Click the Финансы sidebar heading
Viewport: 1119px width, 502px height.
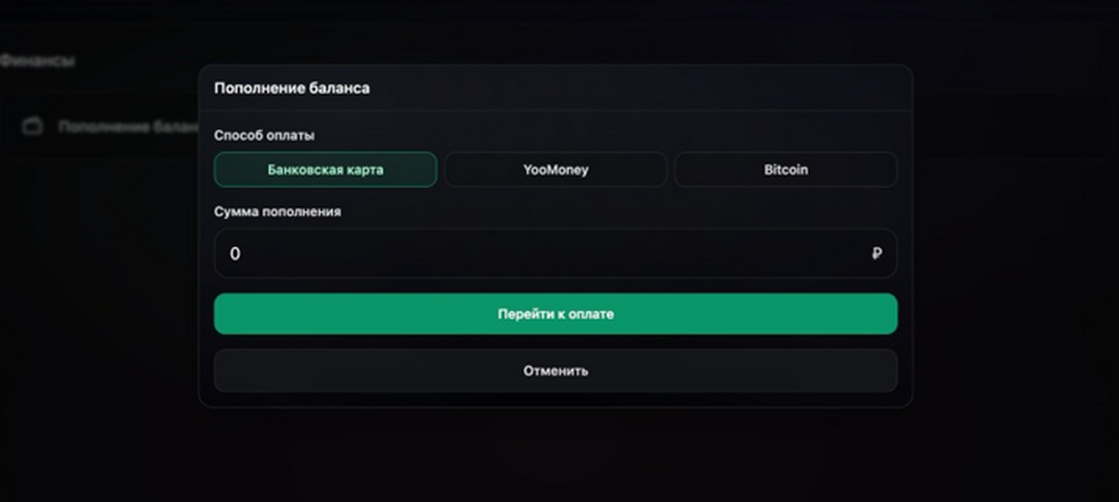click(x=38, y=61)
